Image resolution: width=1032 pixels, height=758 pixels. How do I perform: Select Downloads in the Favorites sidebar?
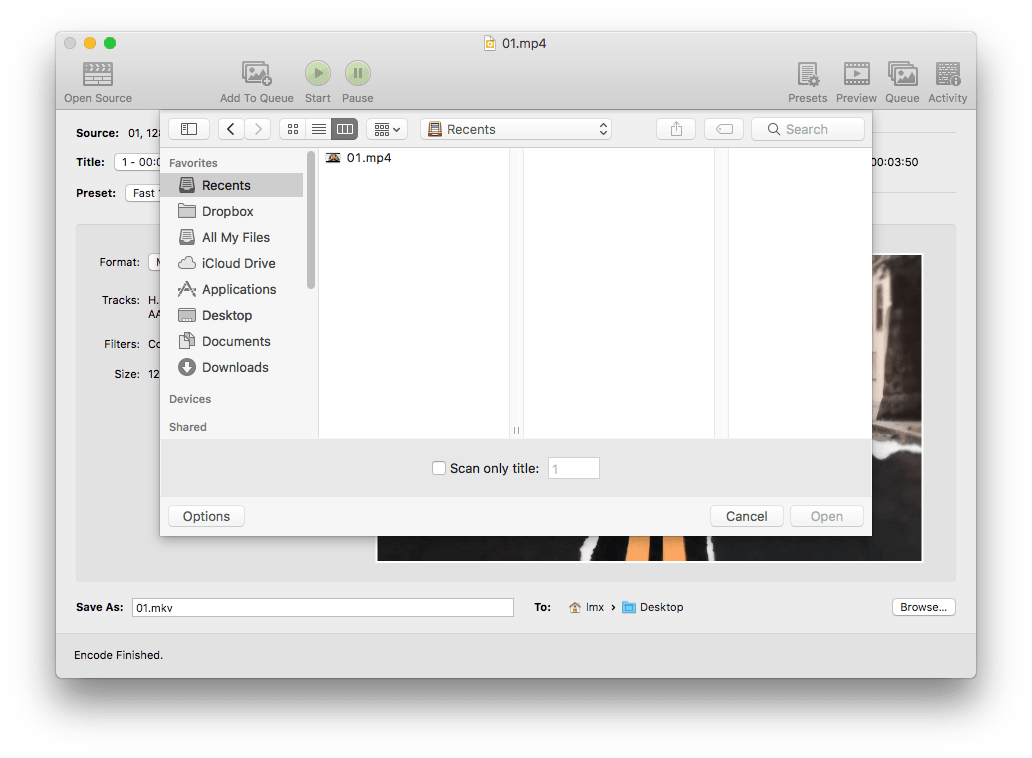click(x=234, y=367)
